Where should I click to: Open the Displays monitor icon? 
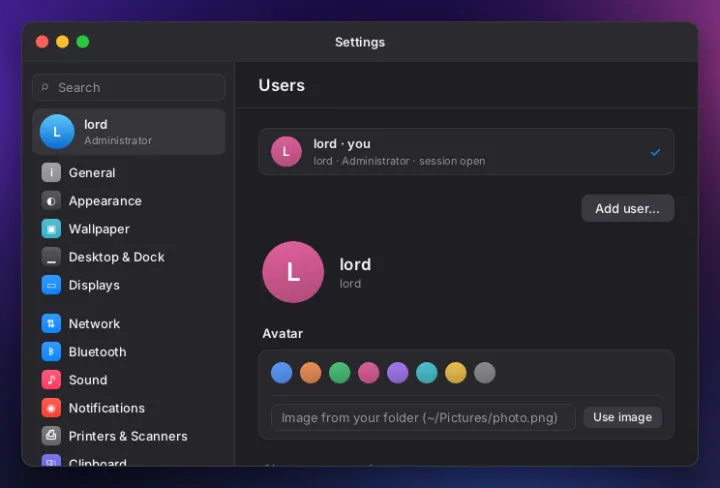tap(51, 285)
